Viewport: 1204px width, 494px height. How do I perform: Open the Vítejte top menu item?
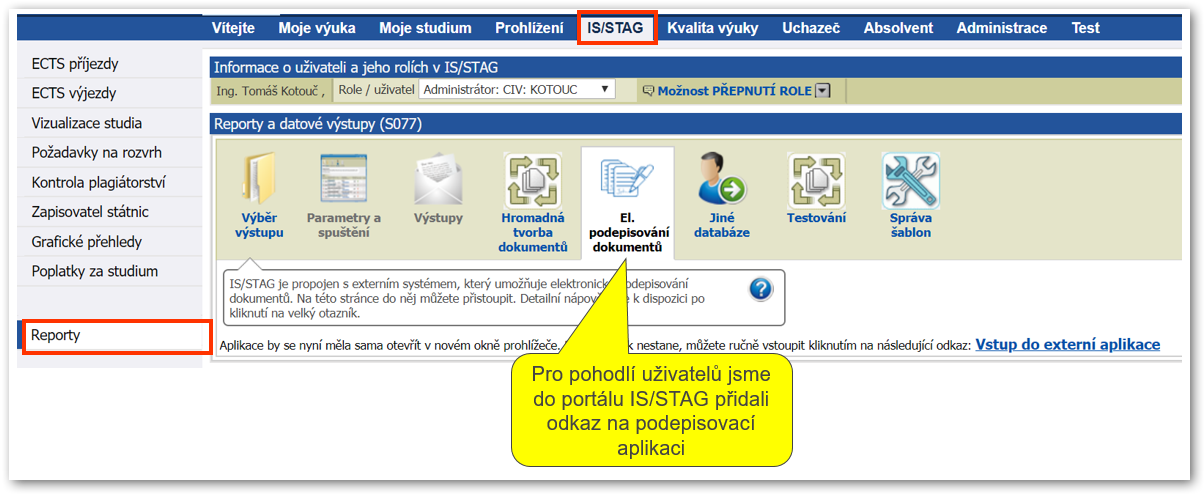point(233,28)
